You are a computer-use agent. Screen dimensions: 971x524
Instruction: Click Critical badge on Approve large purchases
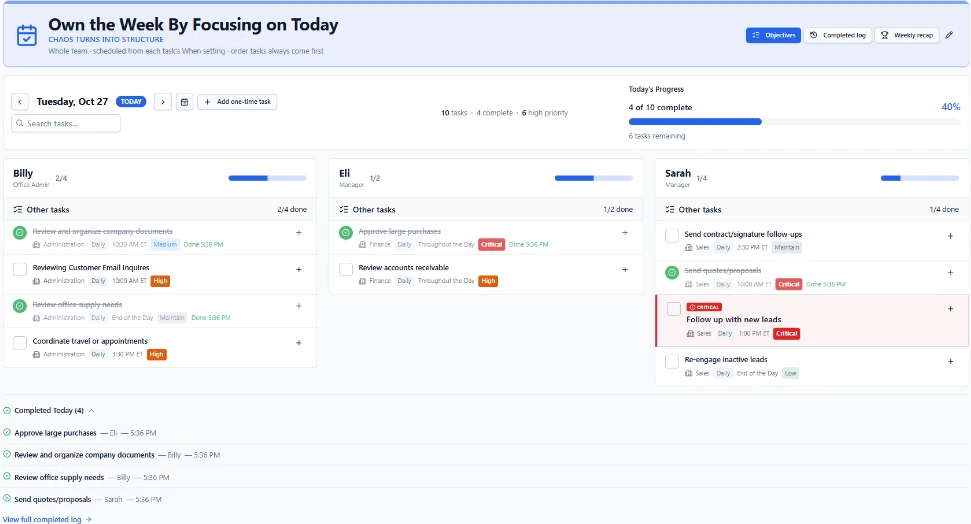click(x=492, y=244)
